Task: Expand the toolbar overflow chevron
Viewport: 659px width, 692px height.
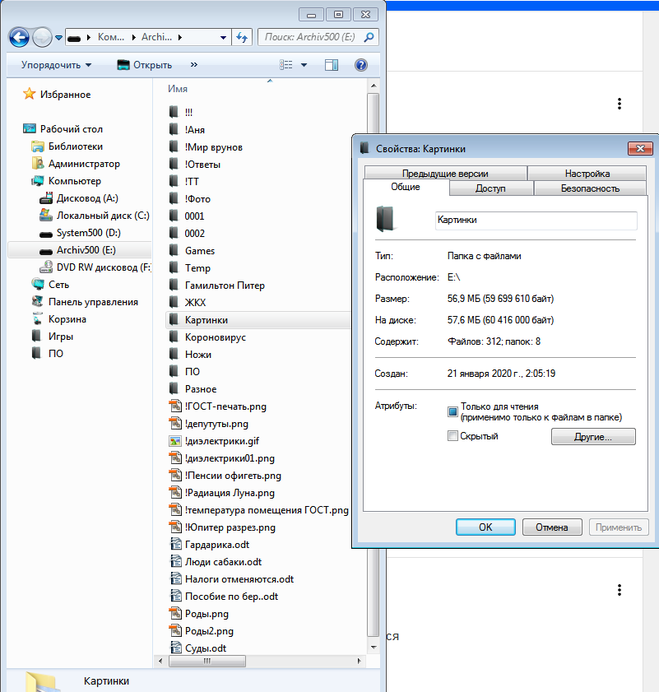Action: (x=193, y=65)
